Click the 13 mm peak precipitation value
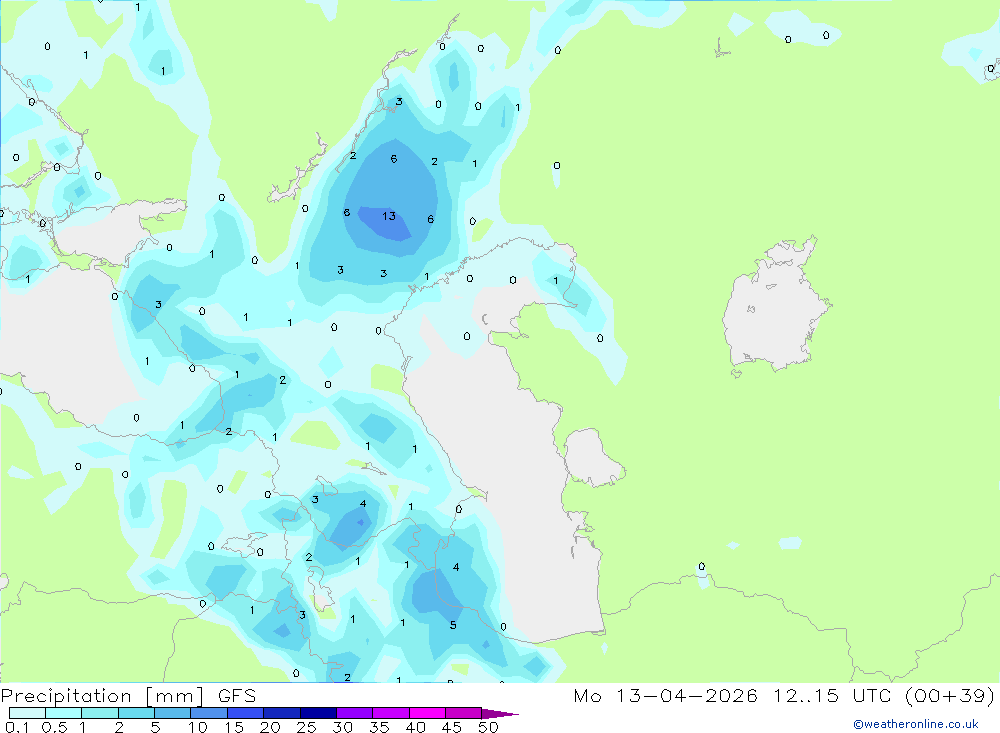This screenshot has height=733, width=1000. point(389,216)
